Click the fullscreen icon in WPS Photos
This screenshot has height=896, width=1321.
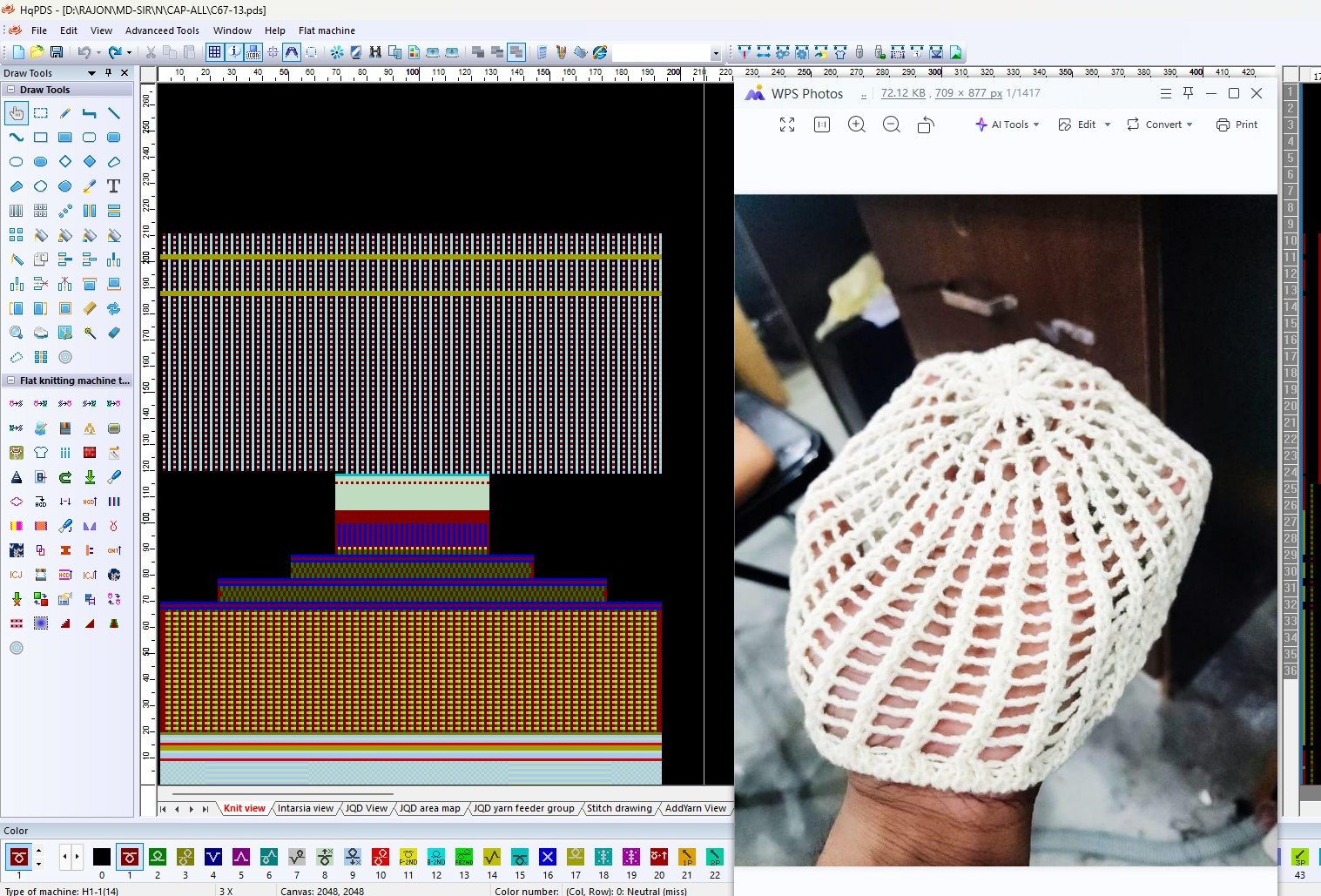coord(787,125)
